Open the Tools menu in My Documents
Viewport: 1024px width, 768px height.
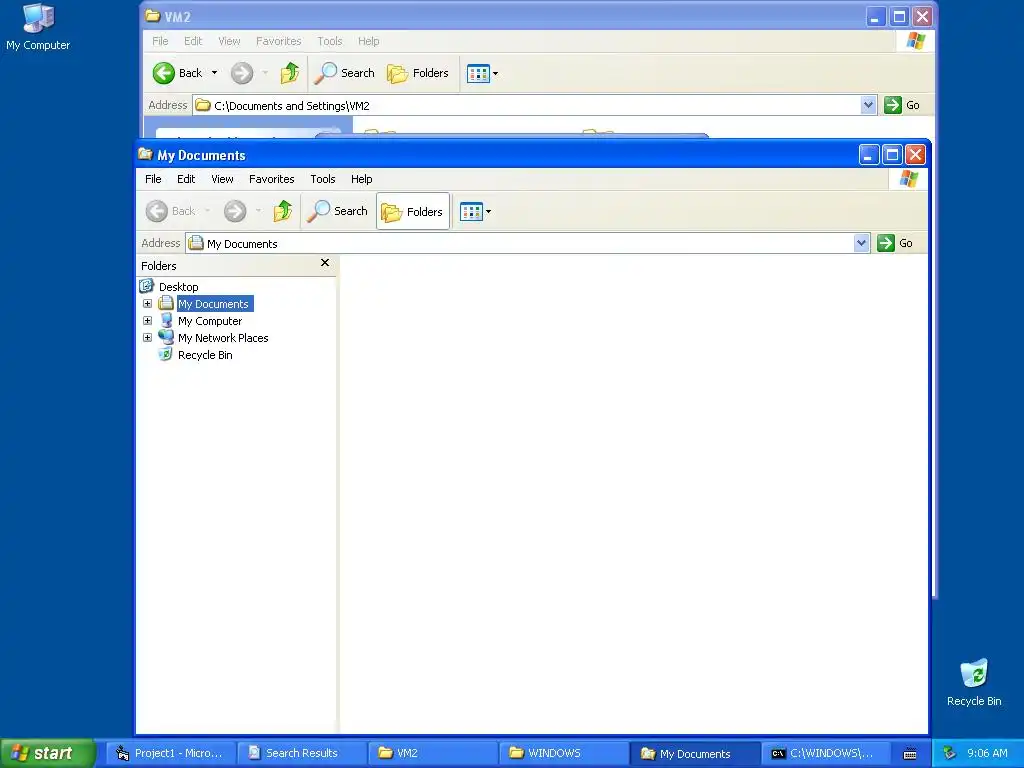[x=323, y=179]
